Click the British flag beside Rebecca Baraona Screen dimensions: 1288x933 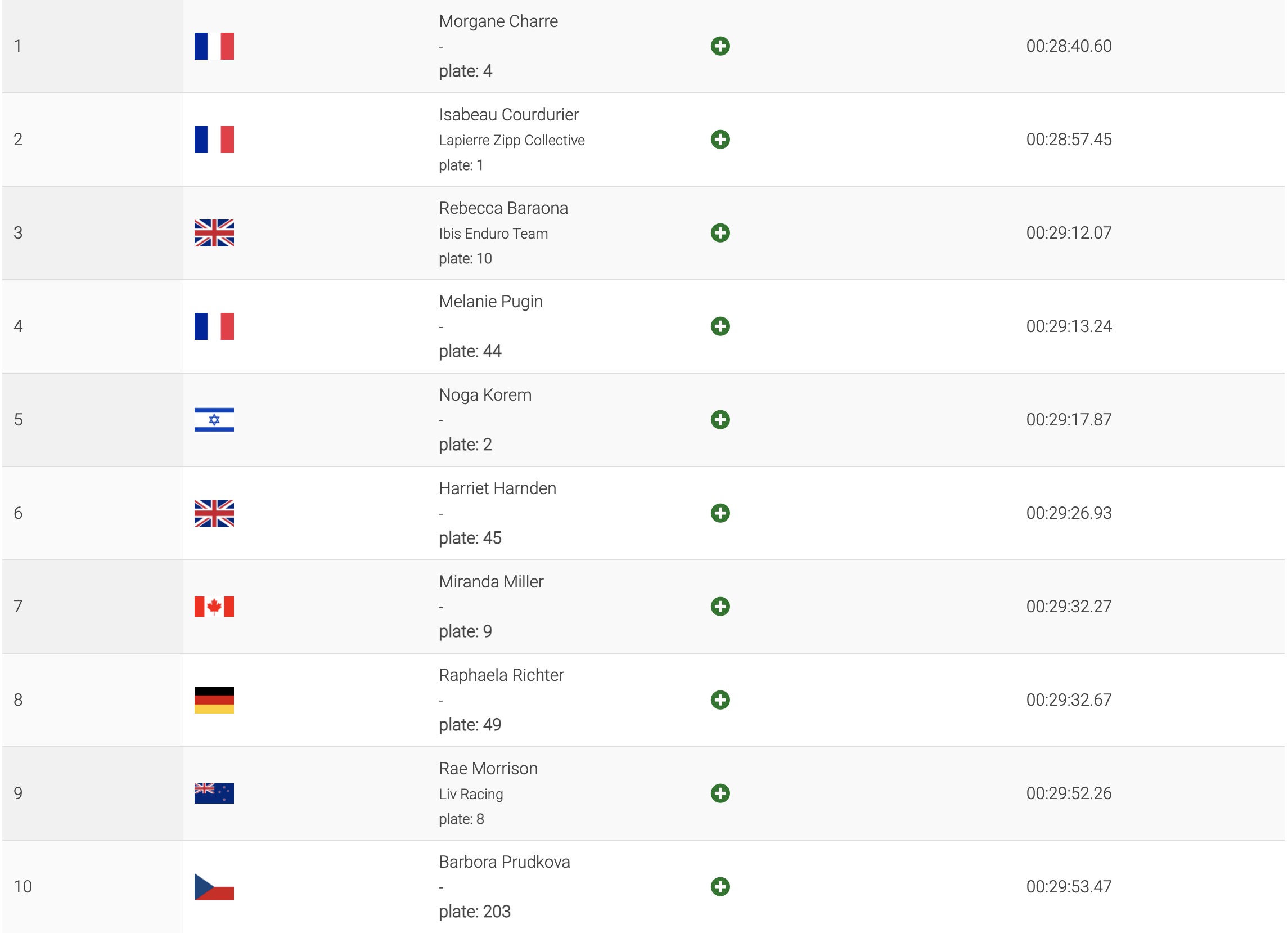point(214,233)
